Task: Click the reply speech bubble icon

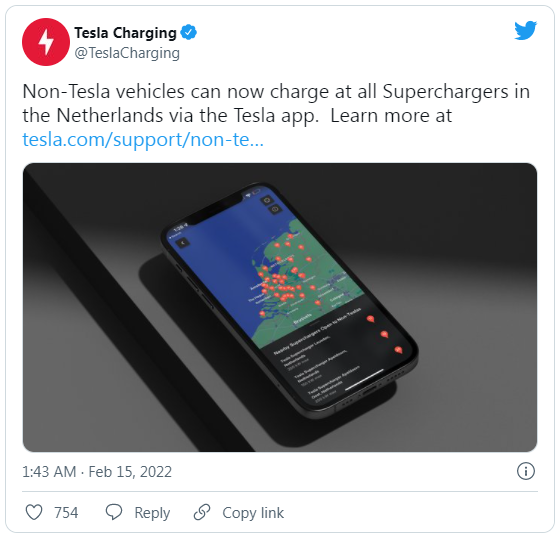Action: [114, 512]
